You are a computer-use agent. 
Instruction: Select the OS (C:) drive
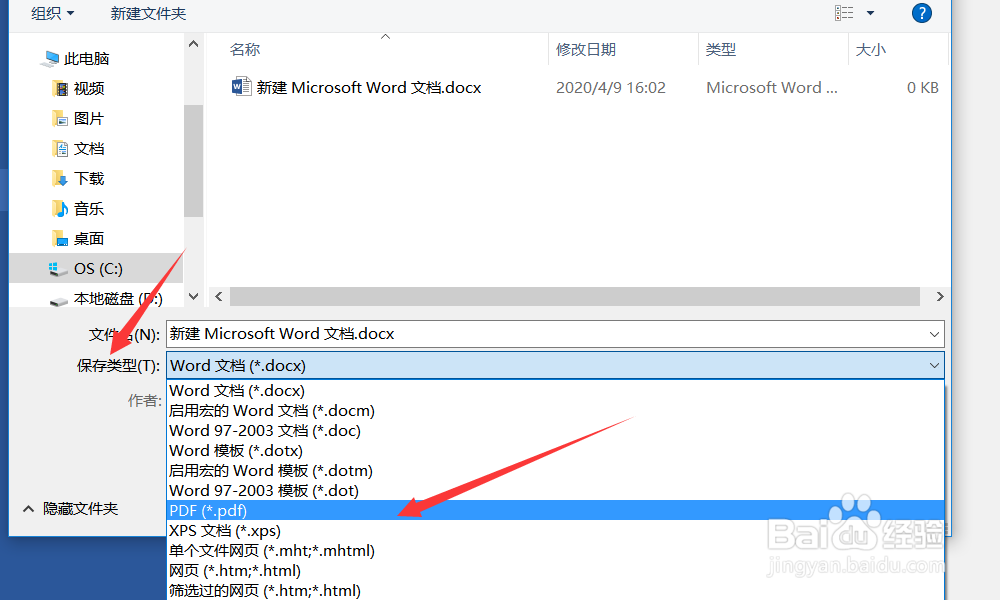pyautogui.click(x=96, y=268)
